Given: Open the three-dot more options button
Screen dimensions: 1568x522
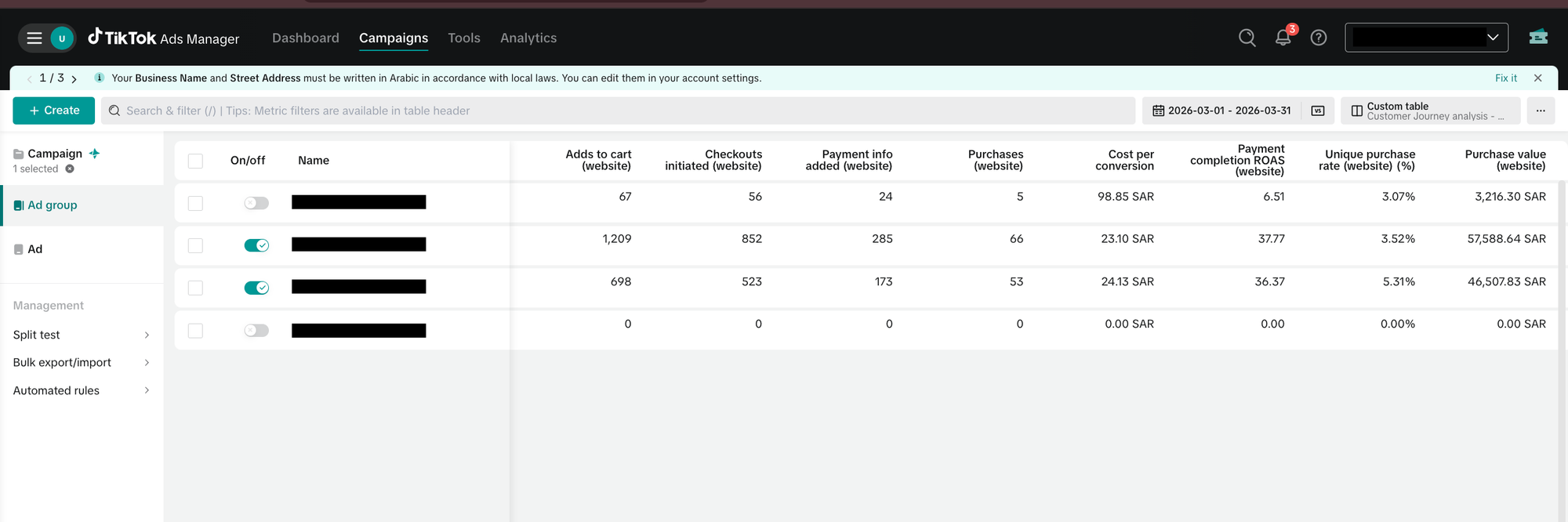Looking at the screenshot, I should 1541,111.
